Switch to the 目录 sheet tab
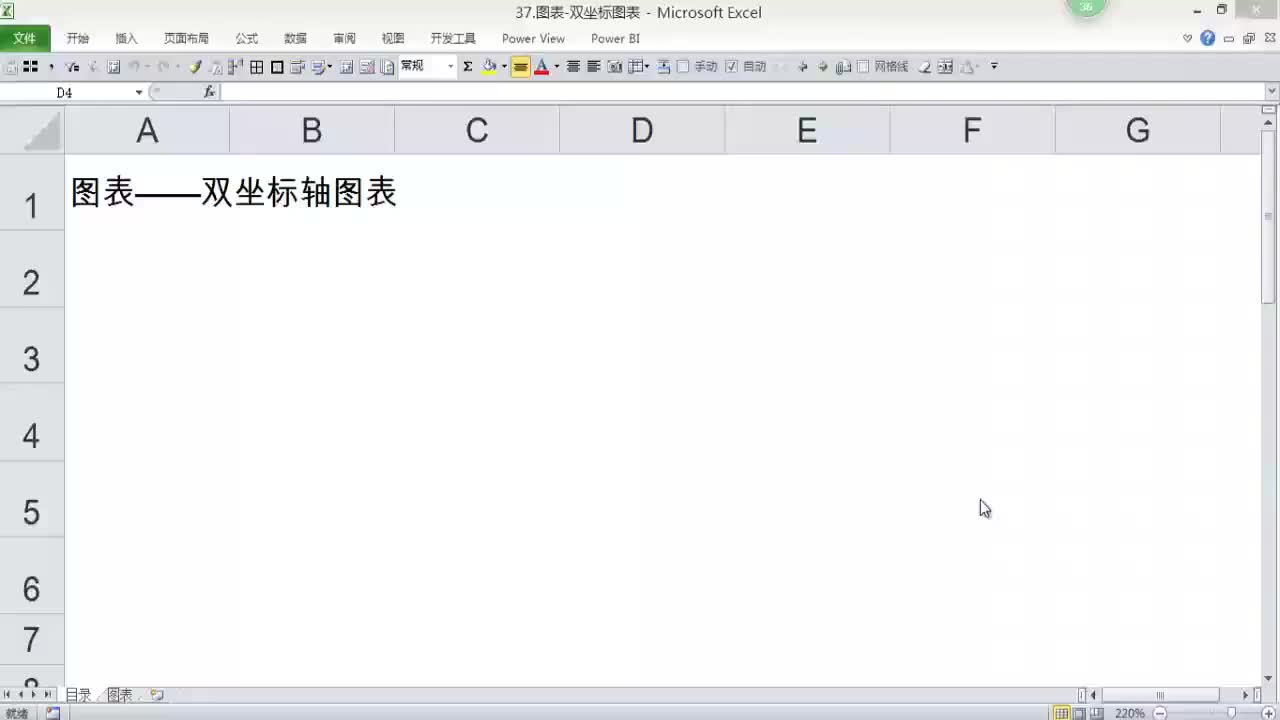This screenshot has width=1280, height=720. tap(78, 695)
